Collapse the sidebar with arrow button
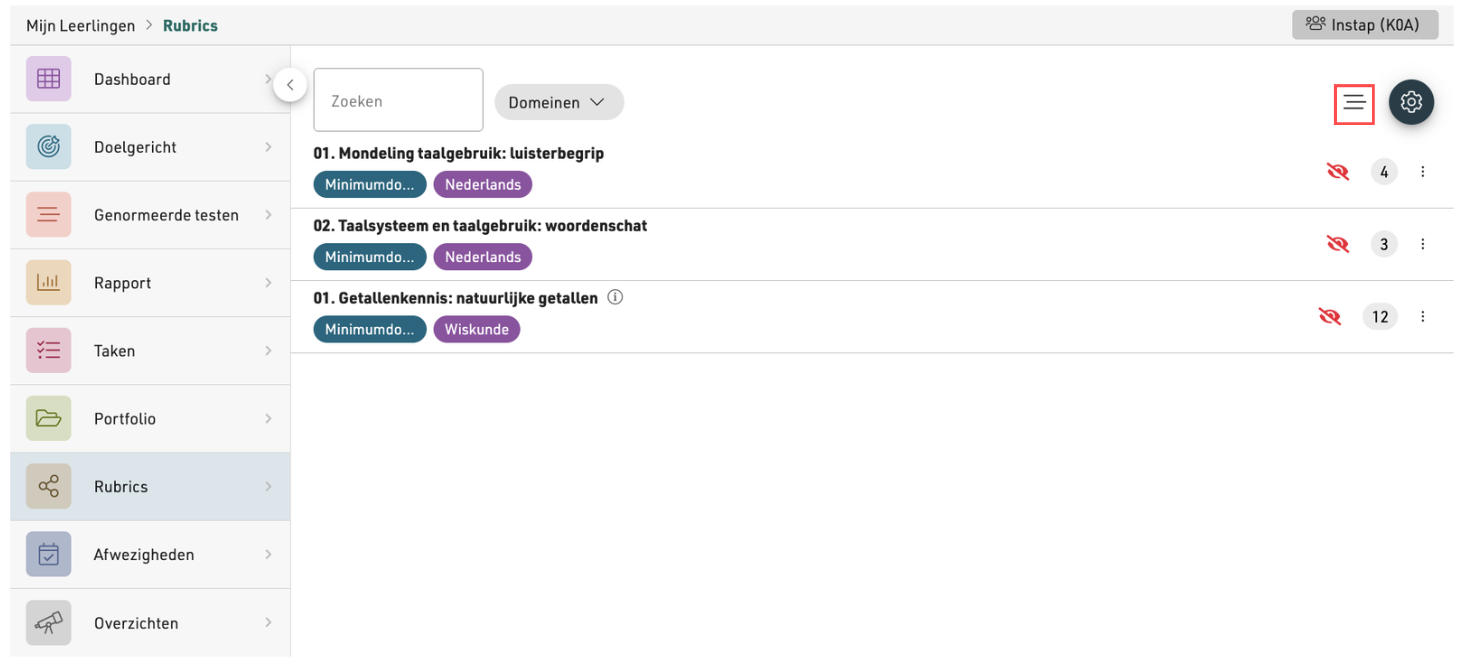 (289, 85)
